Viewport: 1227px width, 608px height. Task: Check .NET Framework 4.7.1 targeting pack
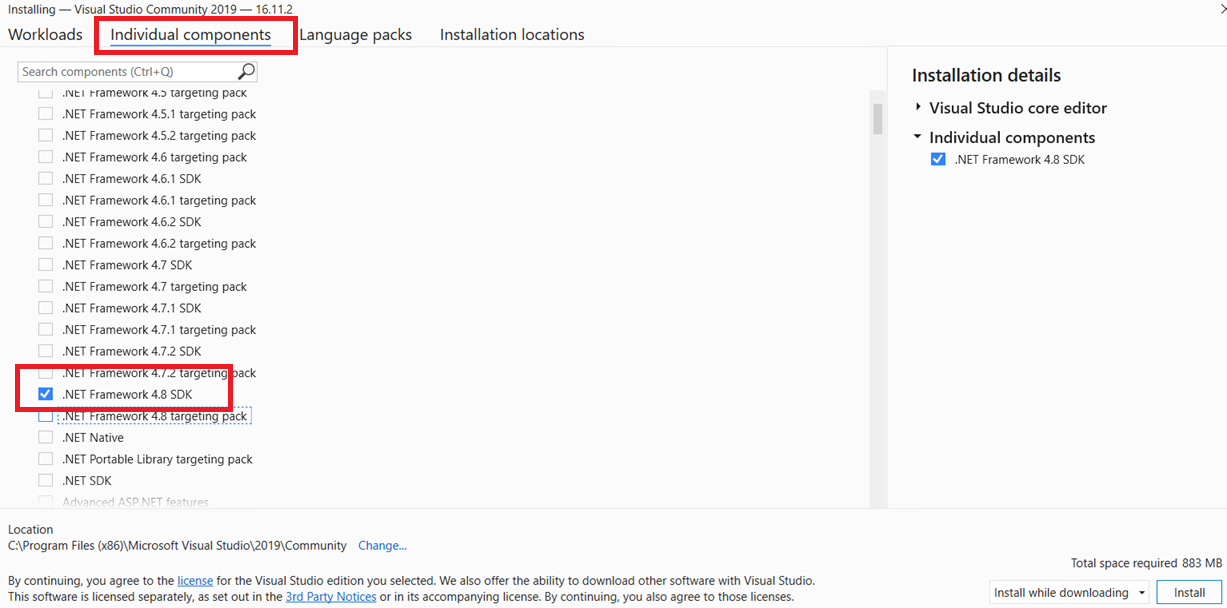point(45,329)
